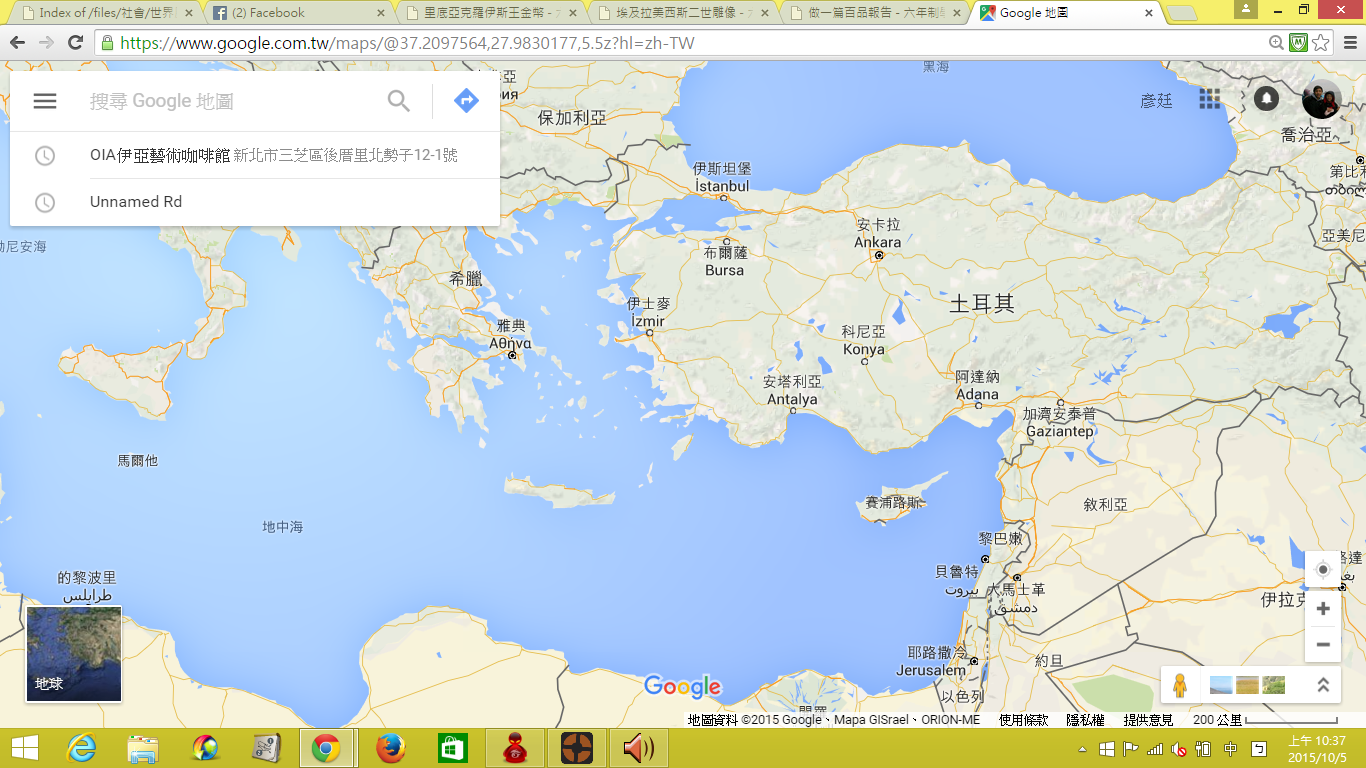The image size is (1366, 768).
Task: Zoom in with the plus button
Action: click(1323, 609)
